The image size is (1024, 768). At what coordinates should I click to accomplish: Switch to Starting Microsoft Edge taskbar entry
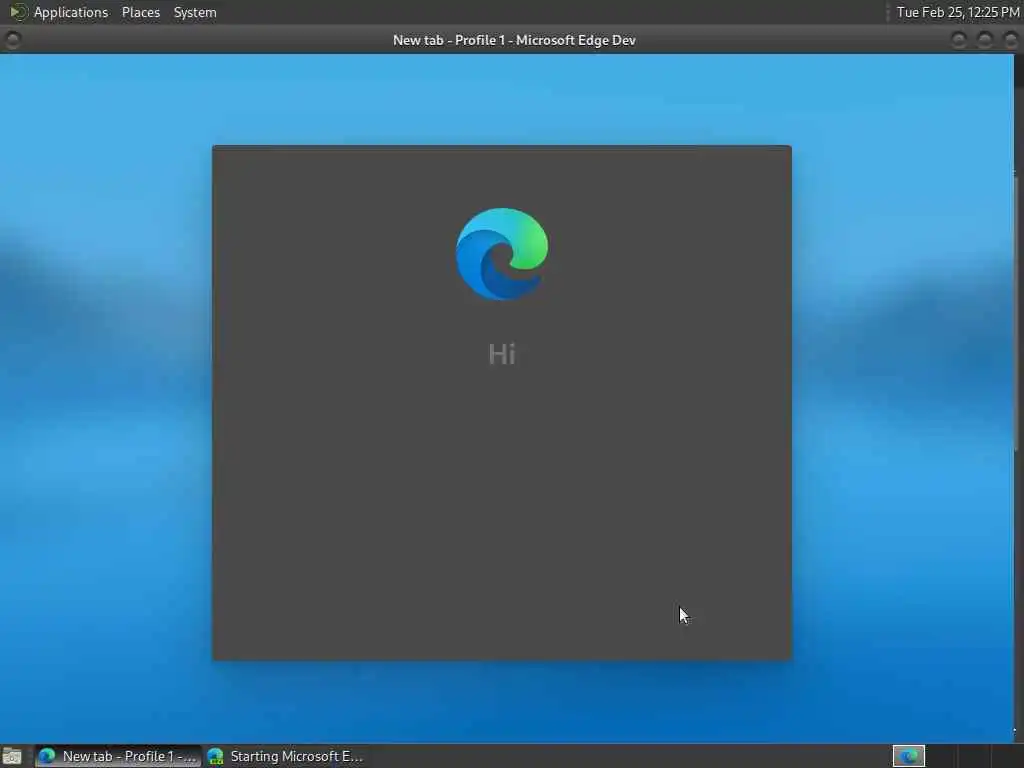(x=285, y=756)
